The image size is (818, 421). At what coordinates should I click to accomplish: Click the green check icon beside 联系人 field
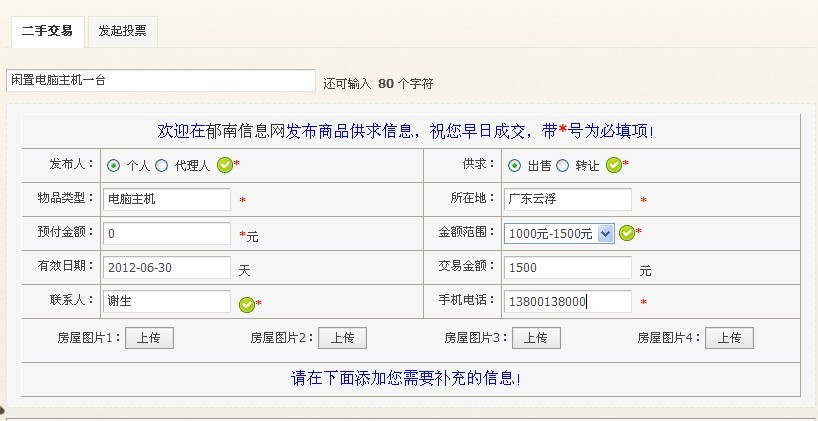click(247, 305)
